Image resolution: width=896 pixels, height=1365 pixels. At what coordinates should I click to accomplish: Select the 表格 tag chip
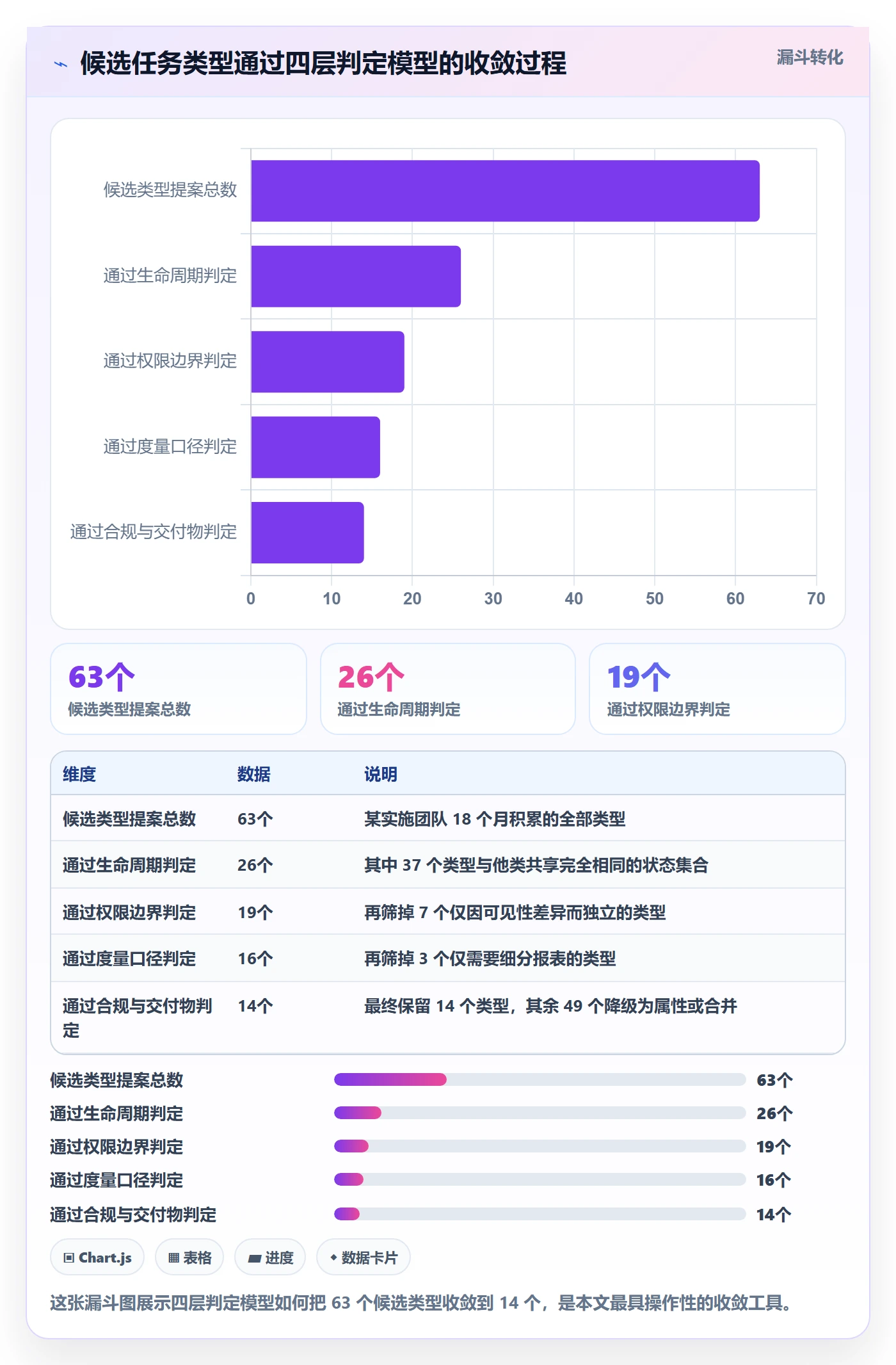[x=189, y=1257]
